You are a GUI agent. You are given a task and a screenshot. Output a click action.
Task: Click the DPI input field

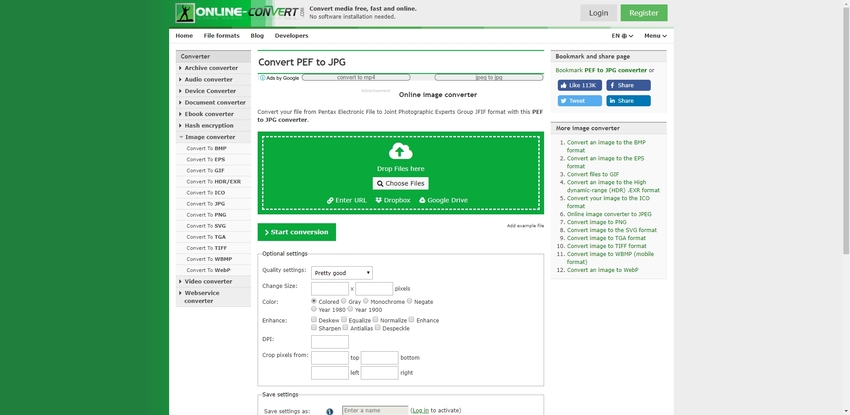[330, 341]
